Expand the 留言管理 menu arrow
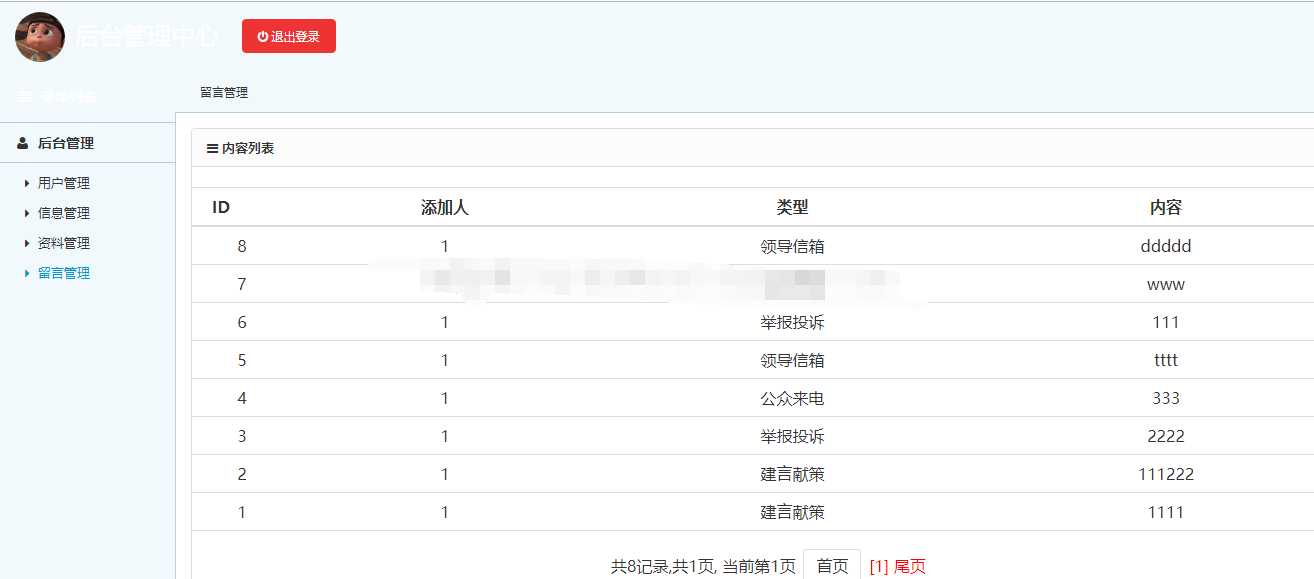 click(x=27, y=273)
